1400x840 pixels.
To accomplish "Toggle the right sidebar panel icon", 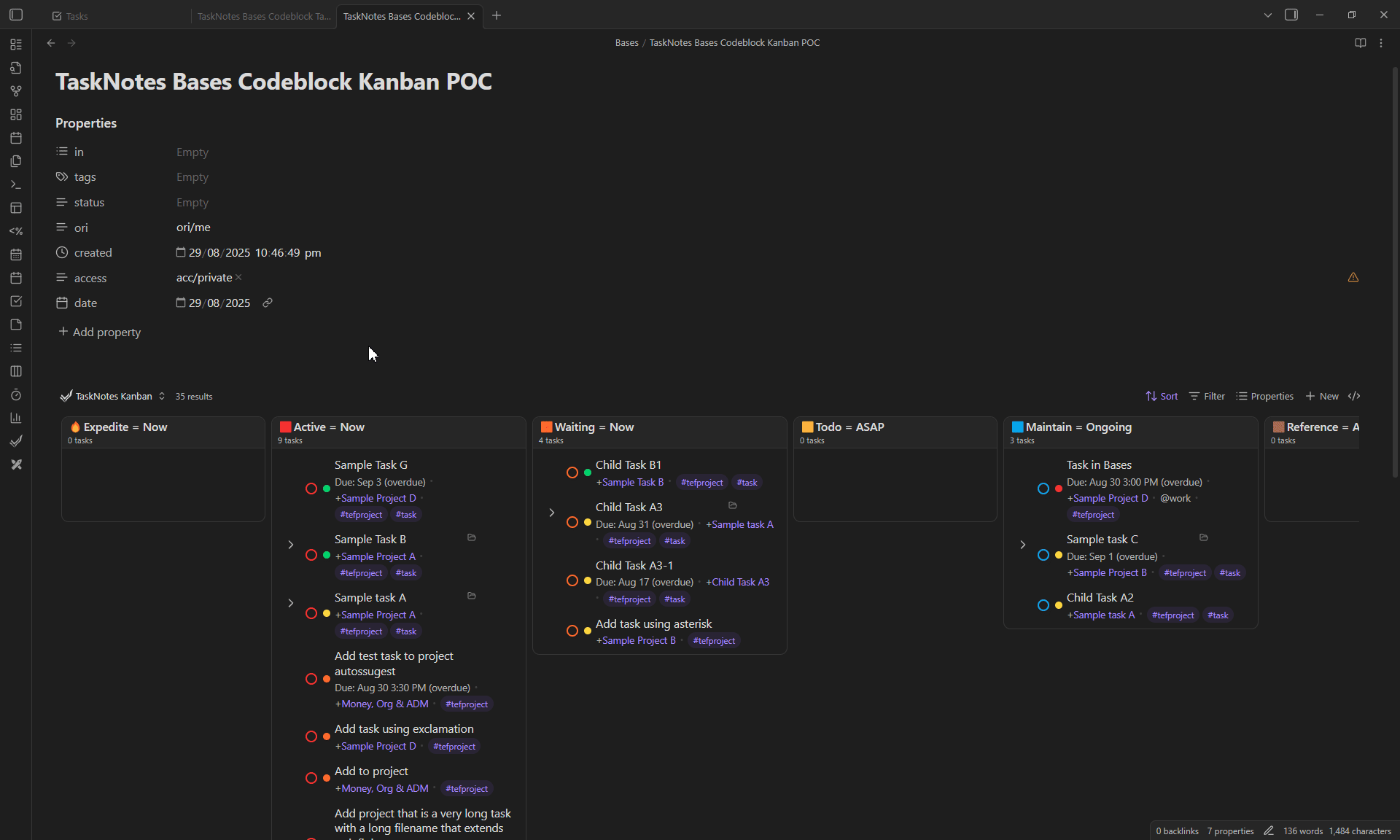I will click(x=1291, y=15).
